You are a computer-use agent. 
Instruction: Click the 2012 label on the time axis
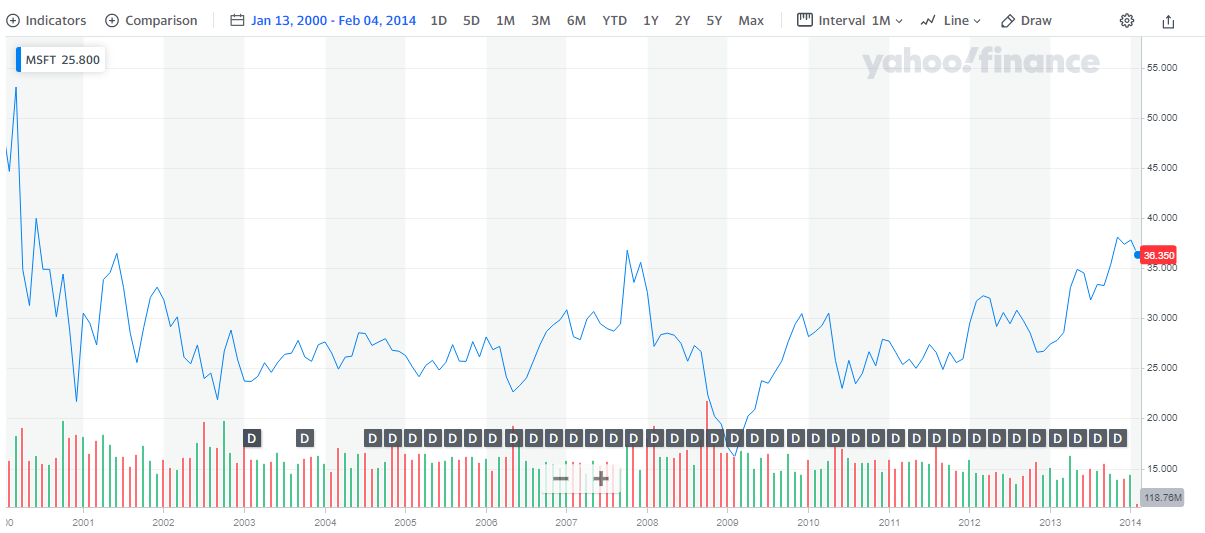pyautogui.click(x=969, y=522)
